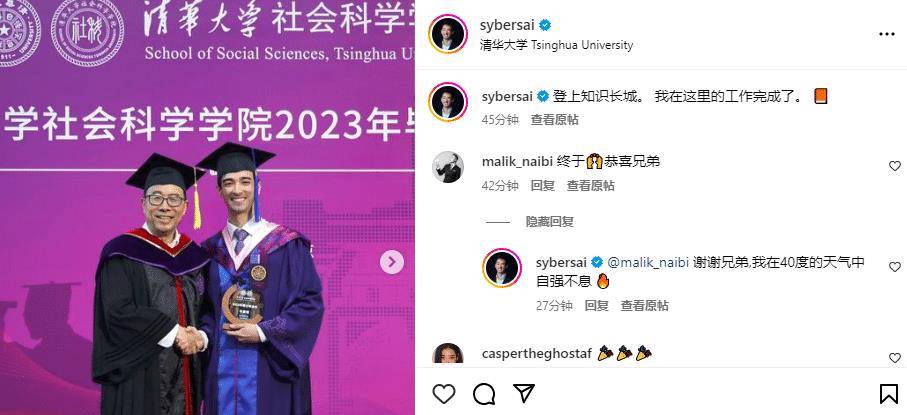Open casperthegh0staf's profile username

[x=536, y=354]
